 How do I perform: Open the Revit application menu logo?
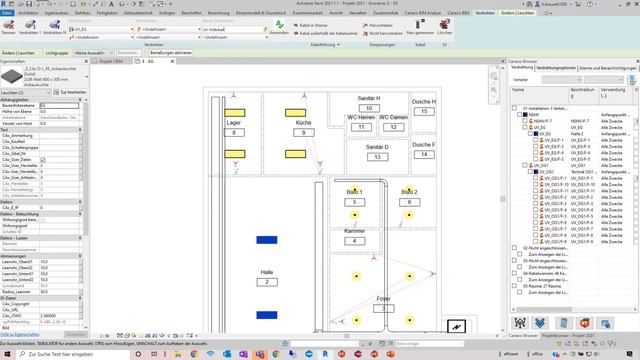click(4, 4)
